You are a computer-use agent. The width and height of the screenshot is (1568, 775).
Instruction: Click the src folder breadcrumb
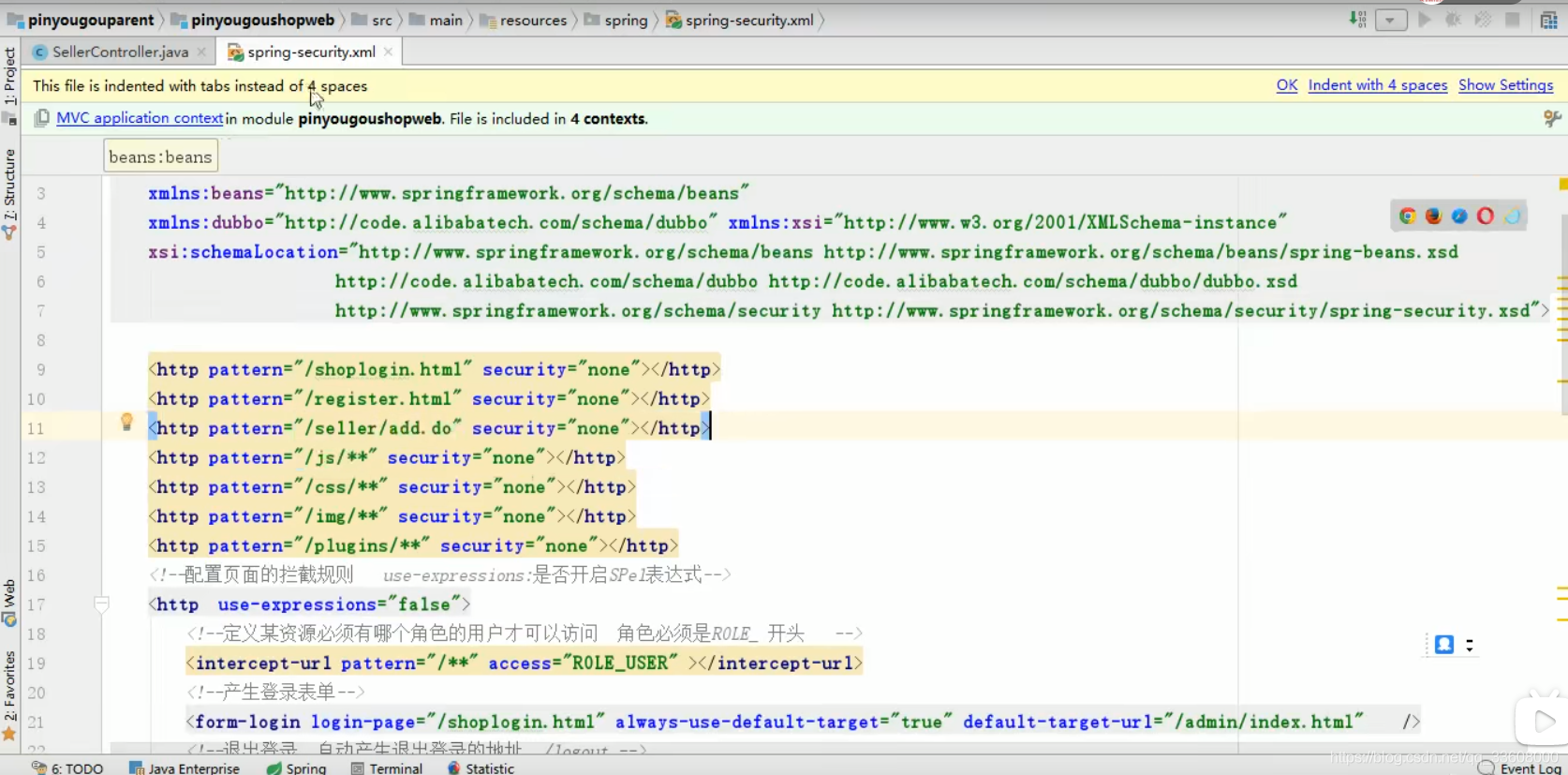click(372, 20)
